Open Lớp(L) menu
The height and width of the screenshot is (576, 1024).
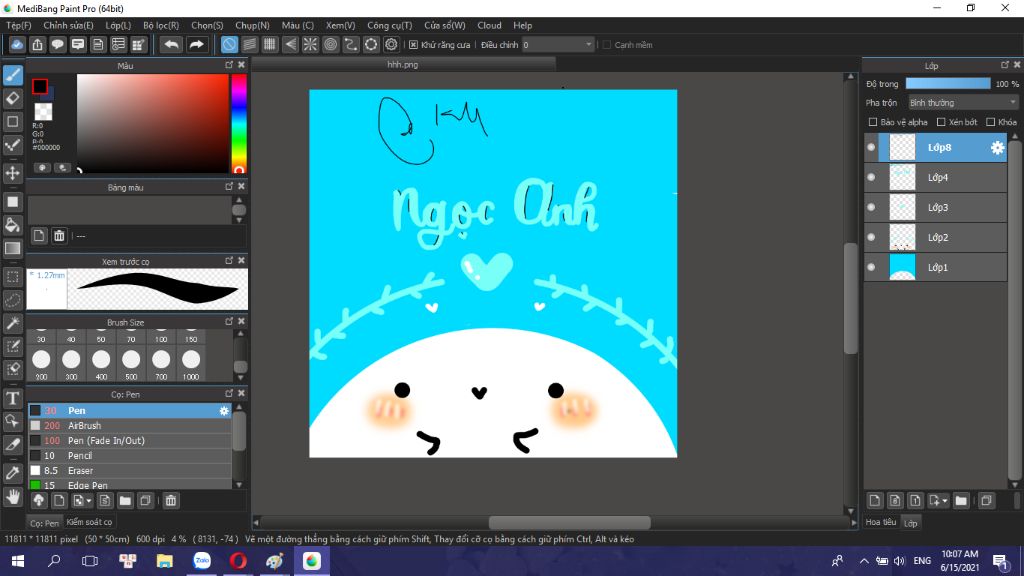[118, 25]
